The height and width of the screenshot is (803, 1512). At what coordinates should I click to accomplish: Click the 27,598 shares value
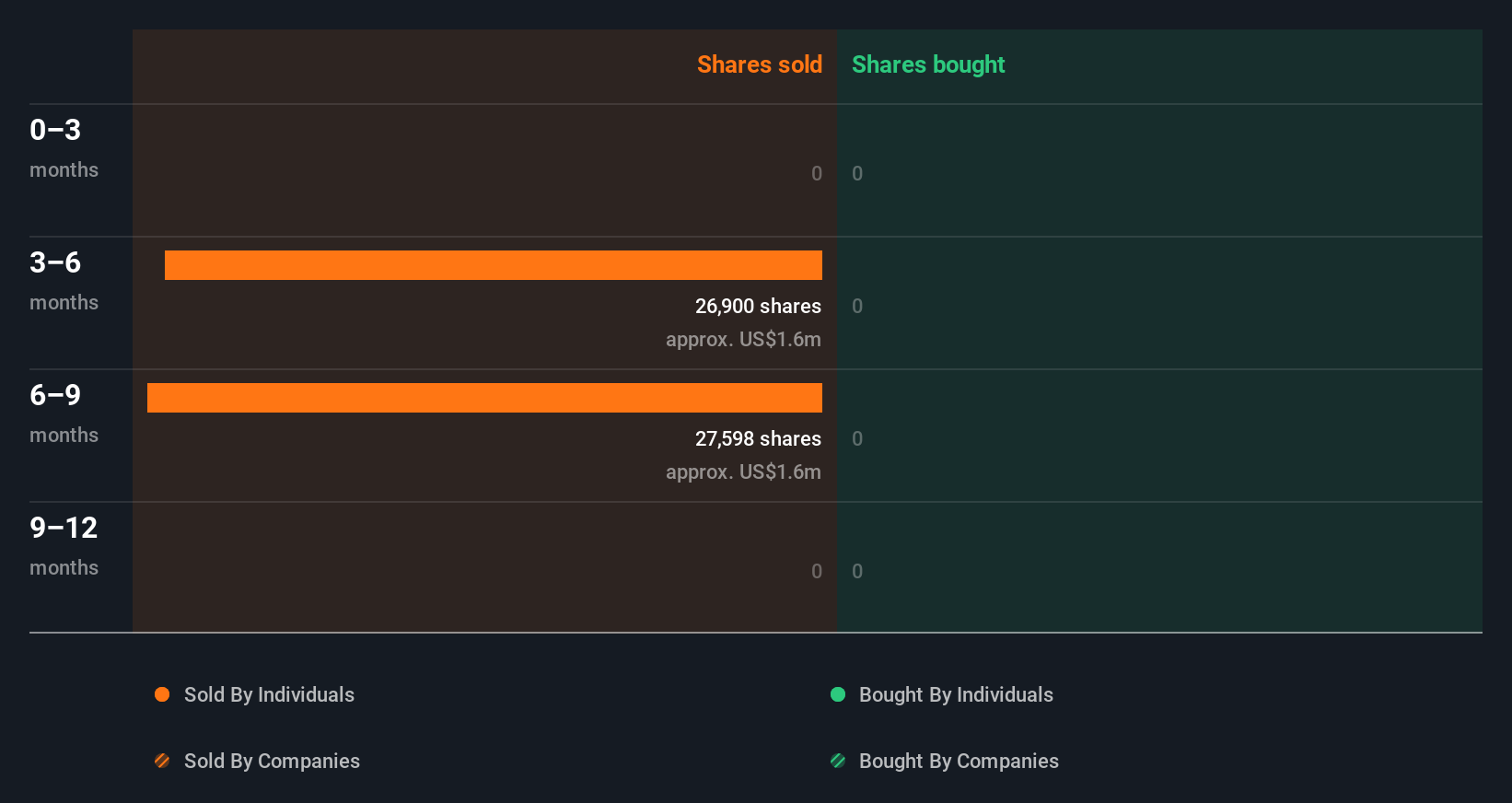tap(758, 438)
